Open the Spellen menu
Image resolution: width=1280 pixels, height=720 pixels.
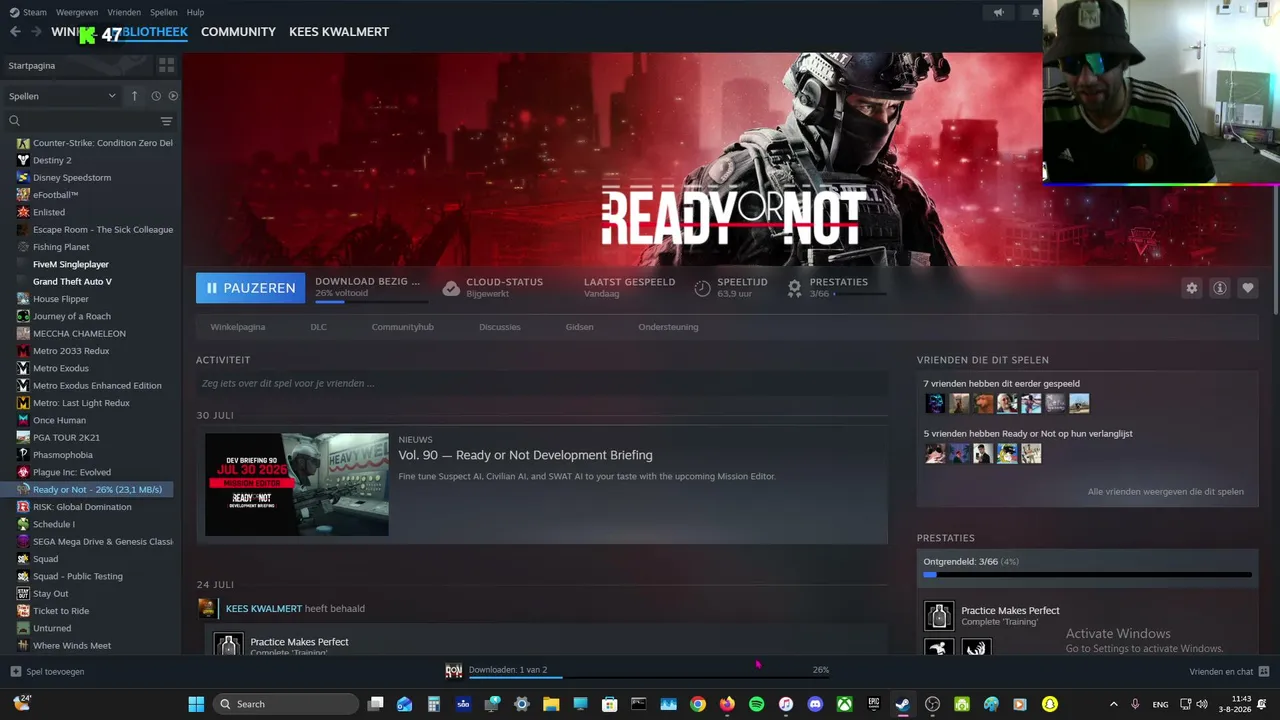coord(163,12)
